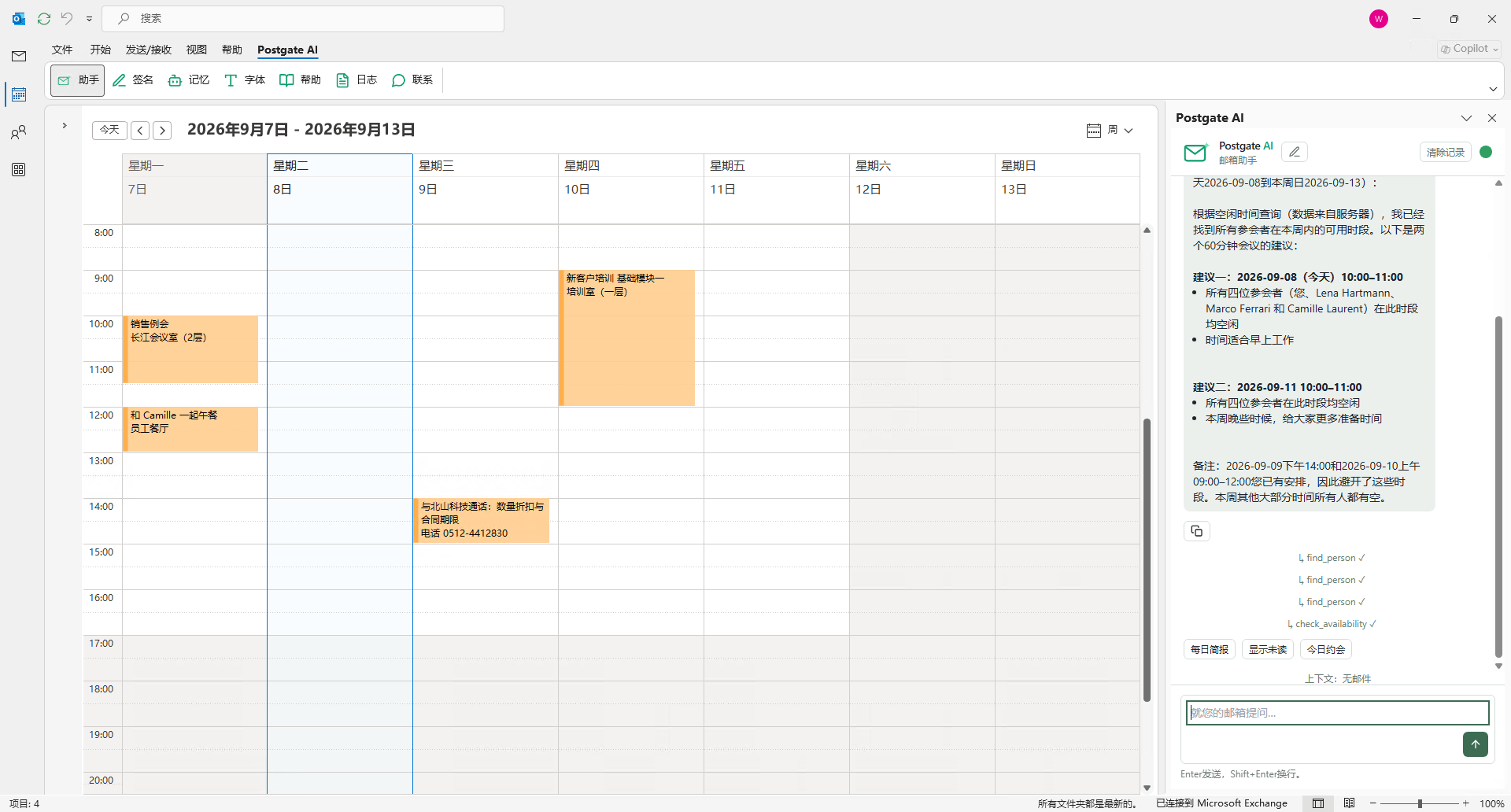Click the 显示未读 quick action
Image resolution: width=1511 pixels, height=812 pixels.
pyautogui.click(x=1268, y=649)
